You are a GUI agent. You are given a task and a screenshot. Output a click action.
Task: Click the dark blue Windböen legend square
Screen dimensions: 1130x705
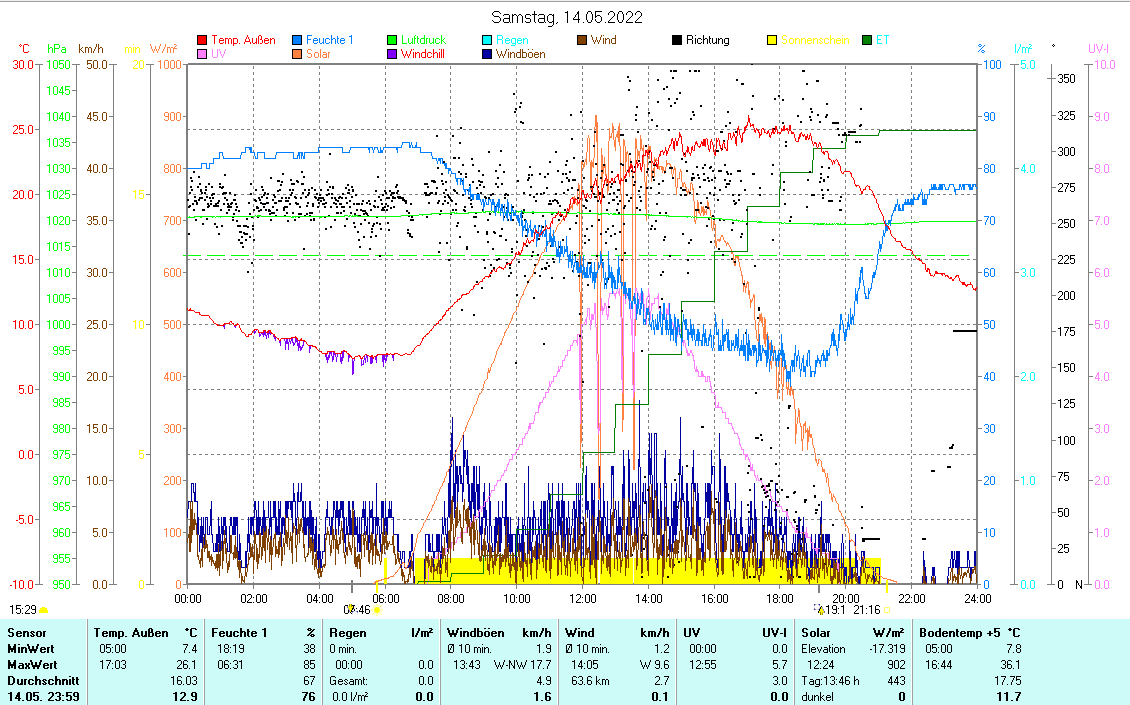488,54
